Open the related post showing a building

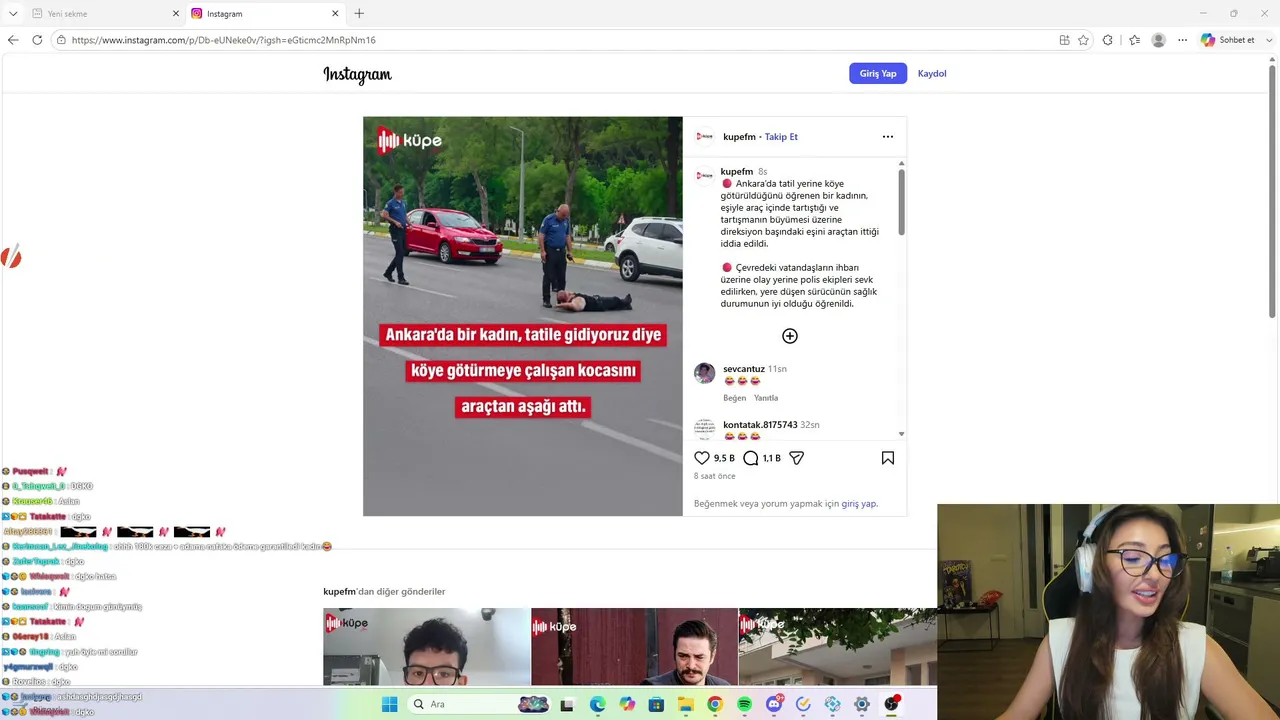pos(838,647)
